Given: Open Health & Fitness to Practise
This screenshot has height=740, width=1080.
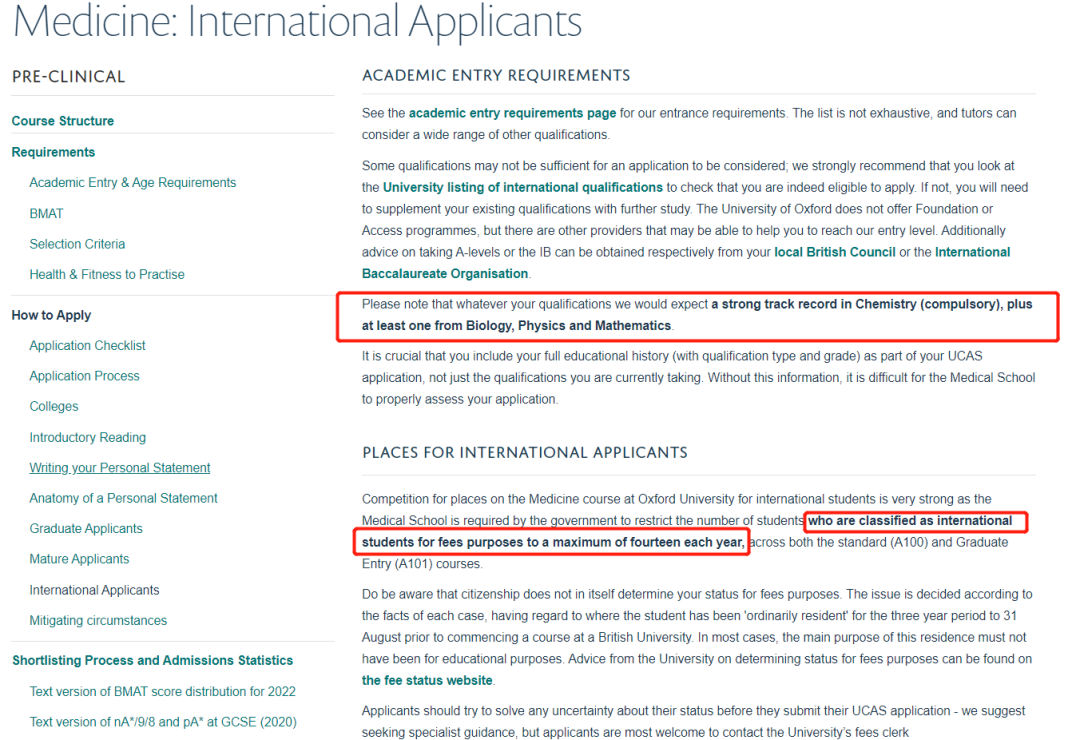Looking at the screenshot, I should point(107,274).
